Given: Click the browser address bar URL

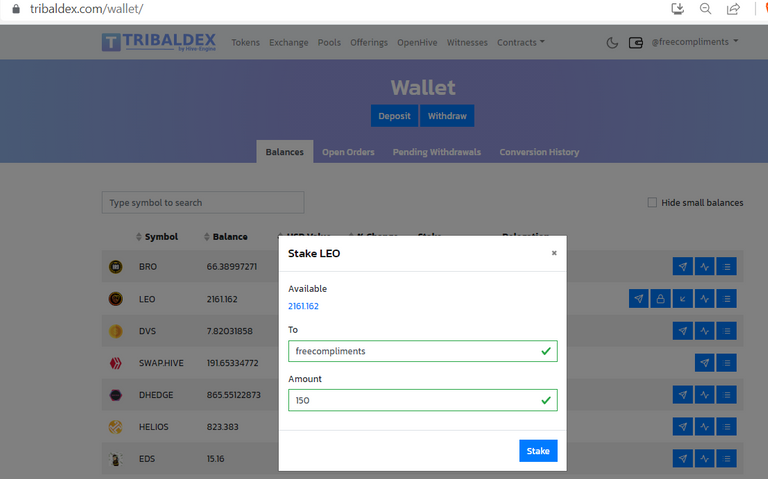Looking at the screenshot, I should (x=86, y=9).
